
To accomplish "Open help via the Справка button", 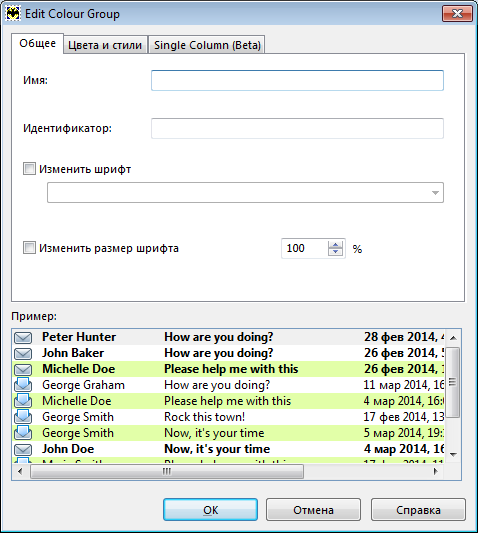I will pyautogui.click(x=418, y=510).
